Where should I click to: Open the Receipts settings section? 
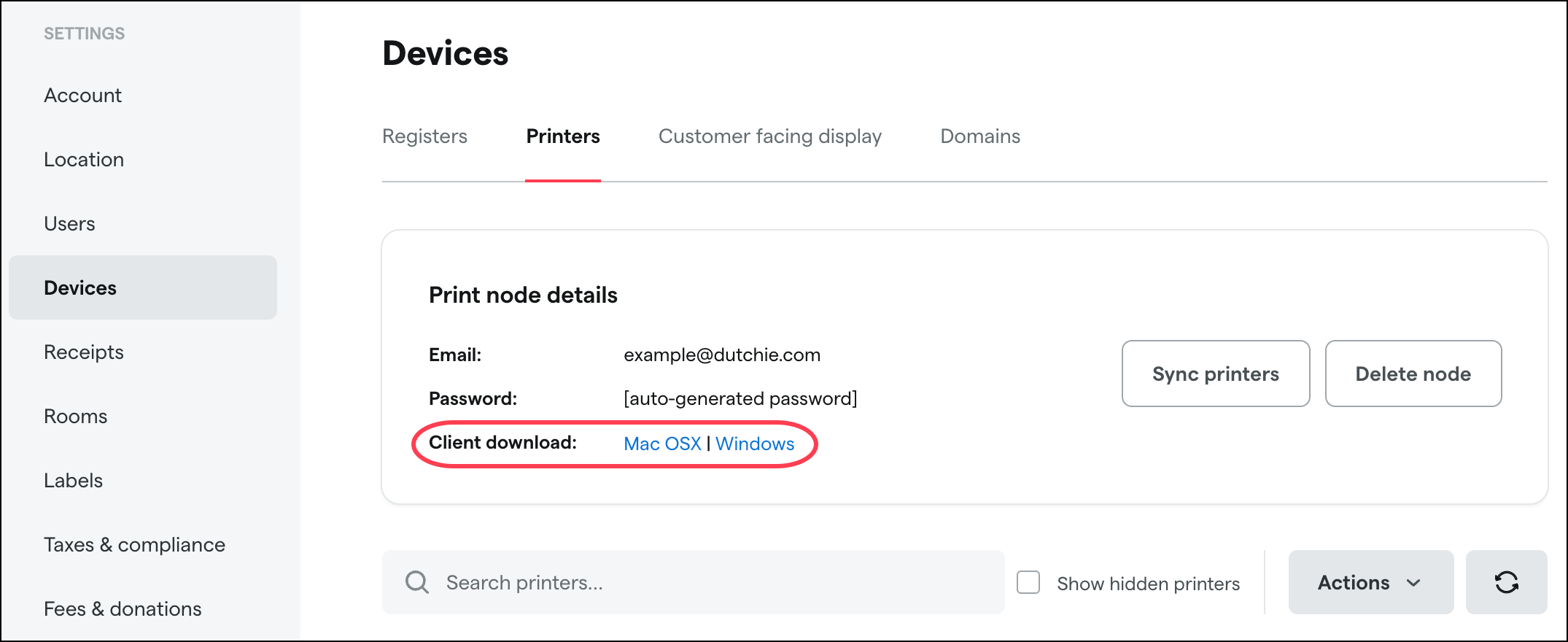tap(83, 352)
